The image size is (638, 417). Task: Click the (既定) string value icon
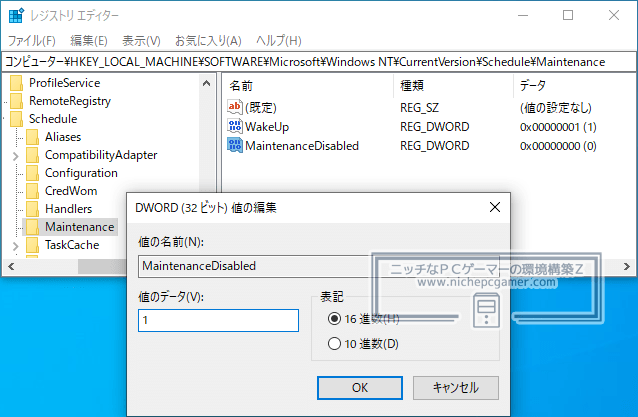click(x=235, y=107)
